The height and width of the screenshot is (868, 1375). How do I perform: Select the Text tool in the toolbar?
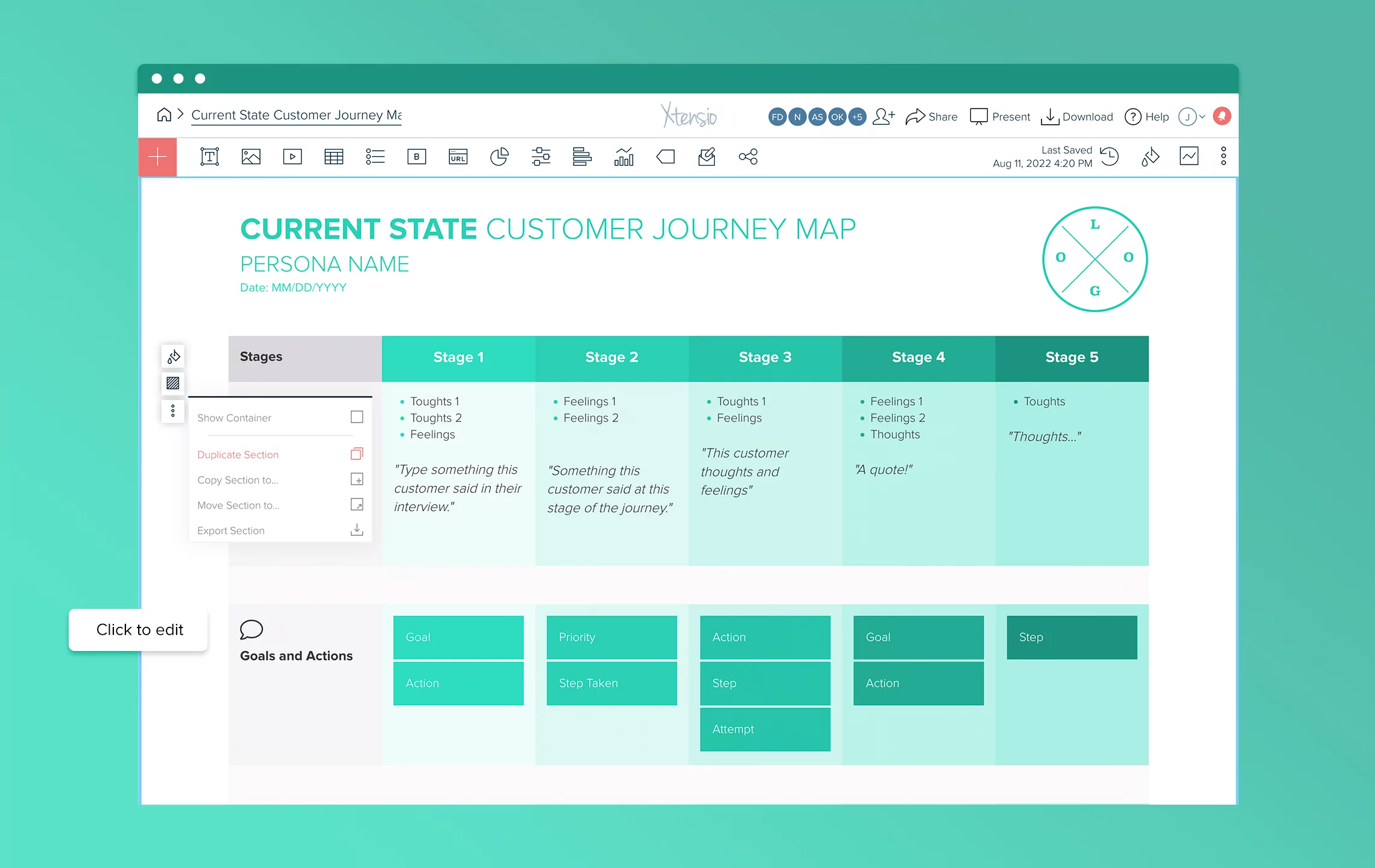click(209, 157)
